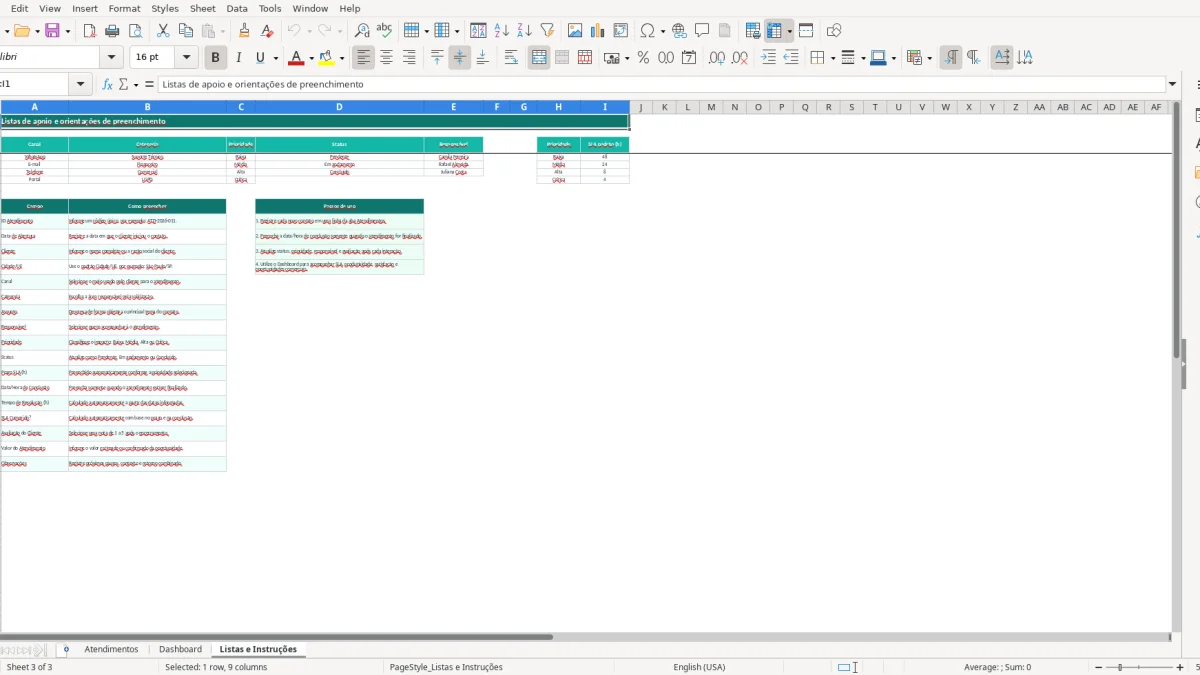Click the Sort Ascending icon

coord(502,31)
